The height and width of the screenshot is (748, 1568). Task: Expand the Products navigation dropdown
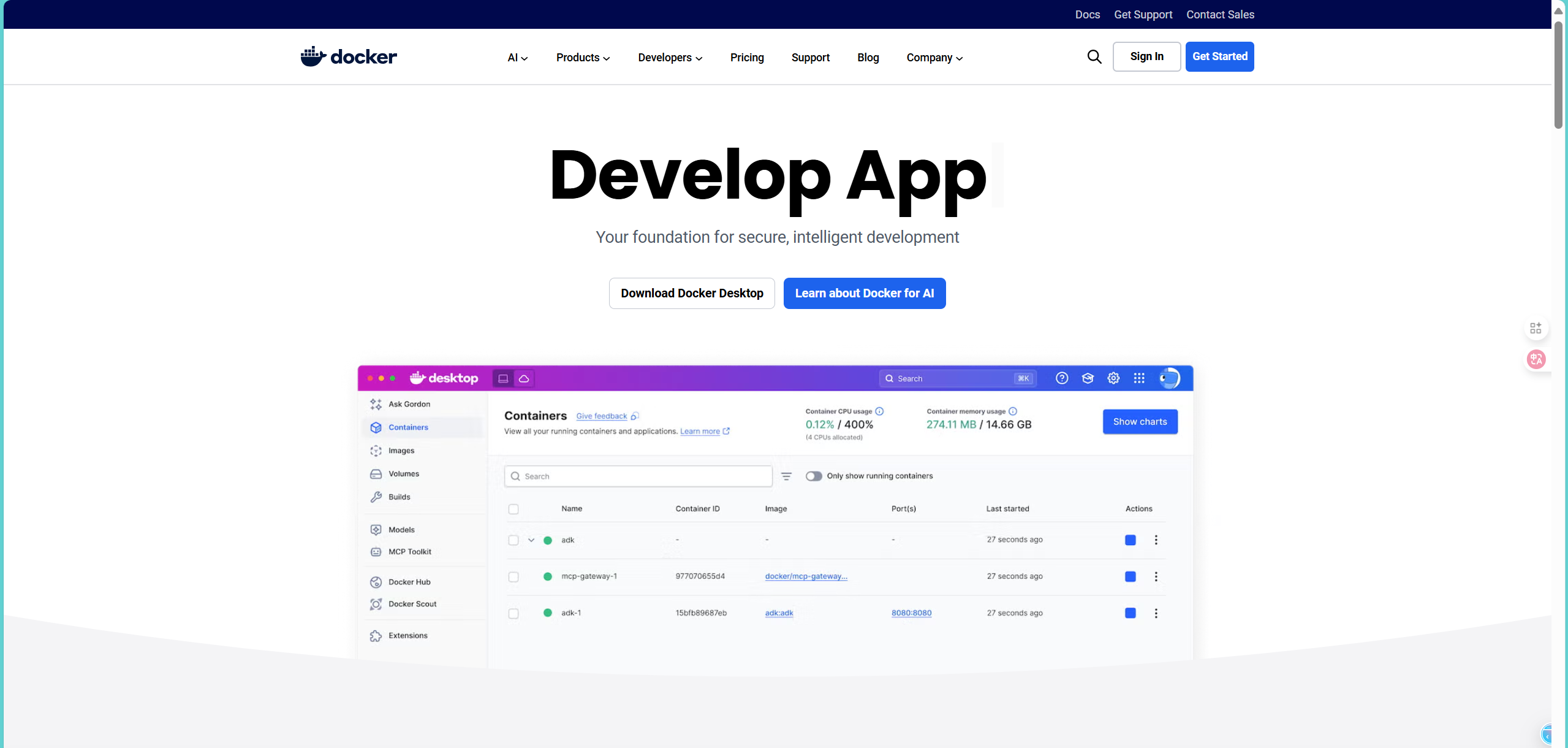click(583, 58)
